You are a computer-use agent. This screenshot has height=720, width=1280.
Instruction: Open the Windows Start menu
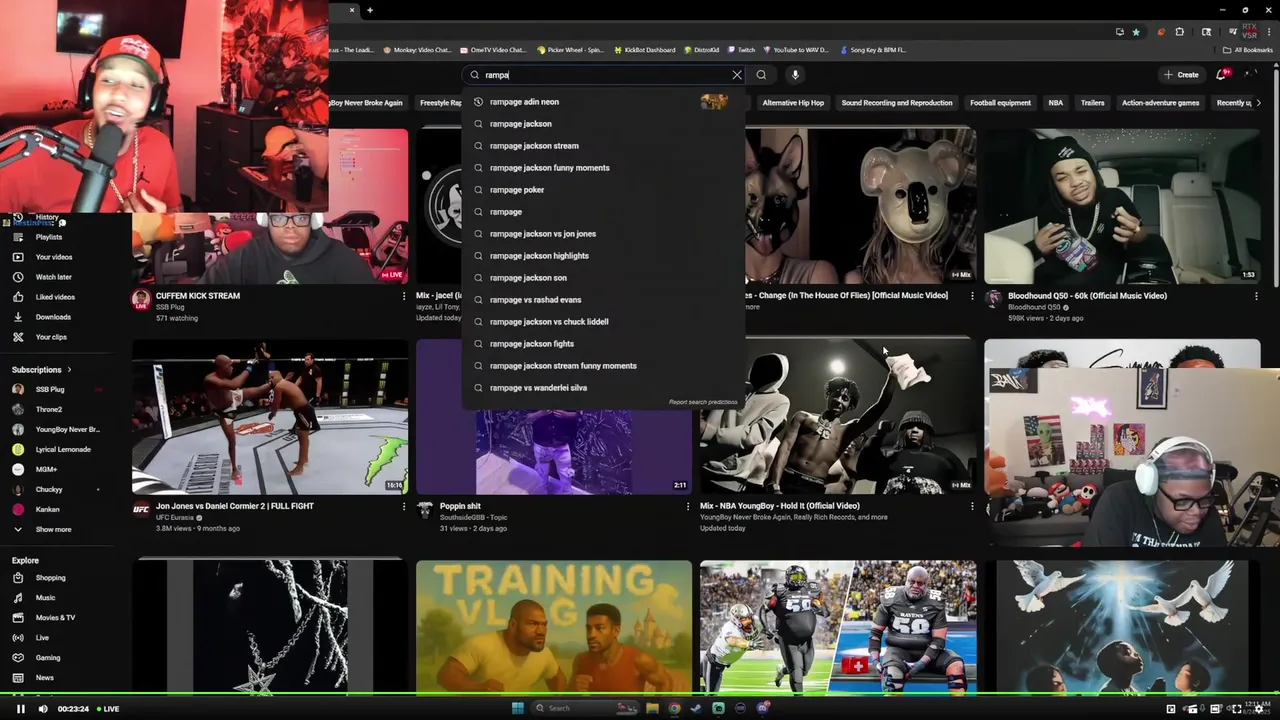tap(517, 708)
